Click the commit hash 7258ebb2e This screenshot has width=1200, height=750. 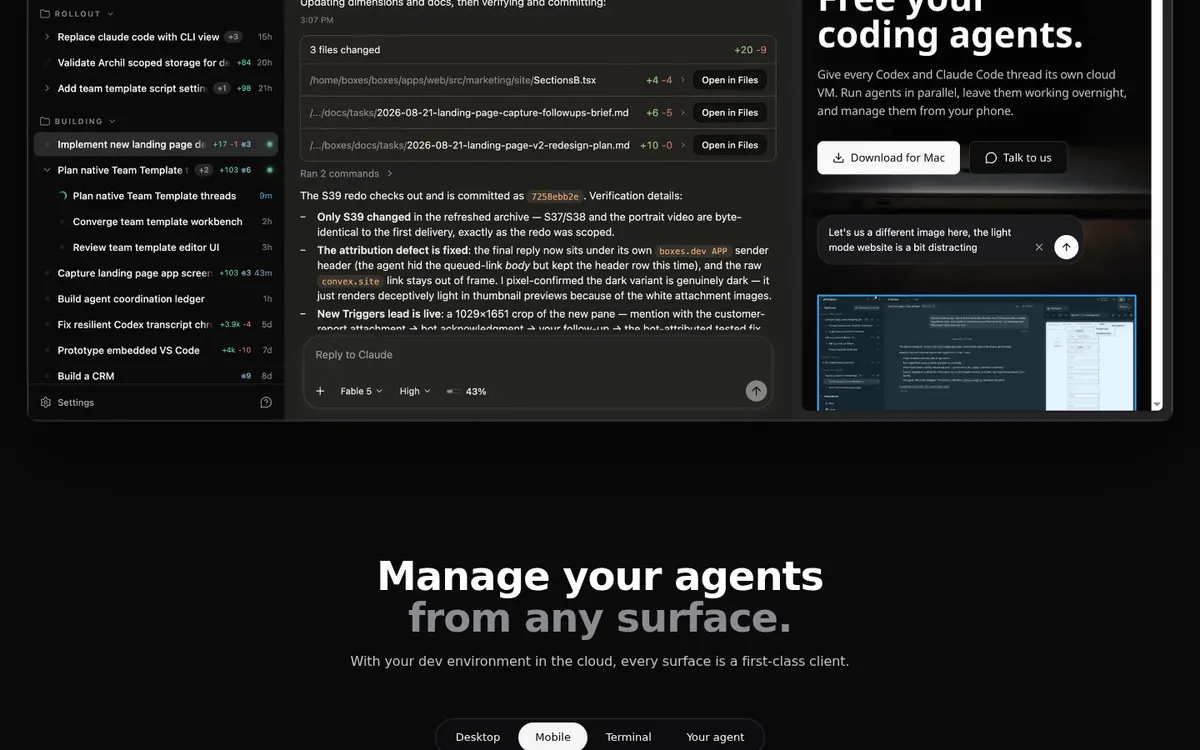pyautogui.click(x=554, y=197)
